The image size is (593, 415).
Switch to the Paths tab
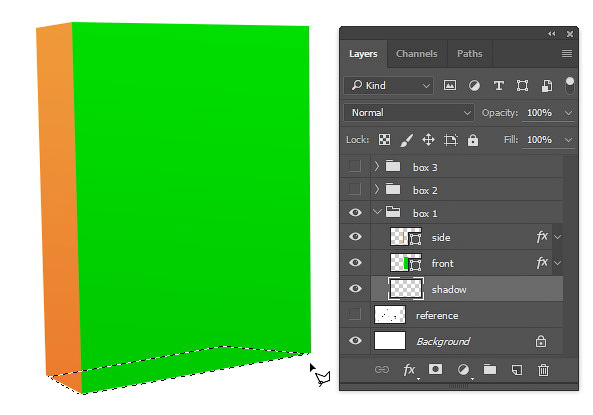tap(470, 54)
